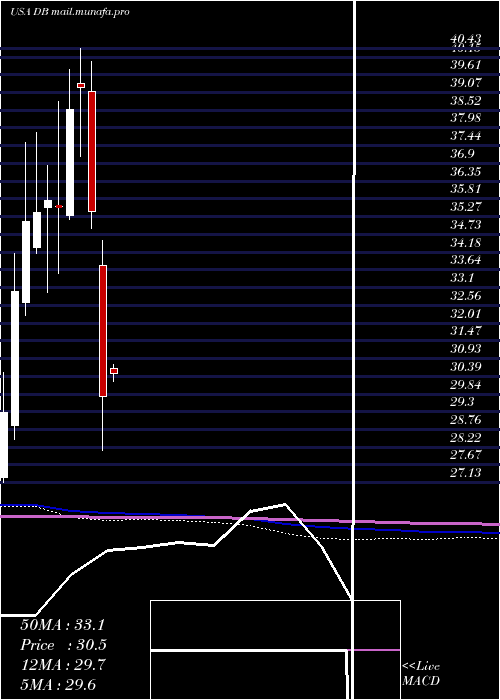The width and height of the screenshot is (500, 700).
Task: Click the 31.47 price axis label
Action: click(x=466, y=331)
